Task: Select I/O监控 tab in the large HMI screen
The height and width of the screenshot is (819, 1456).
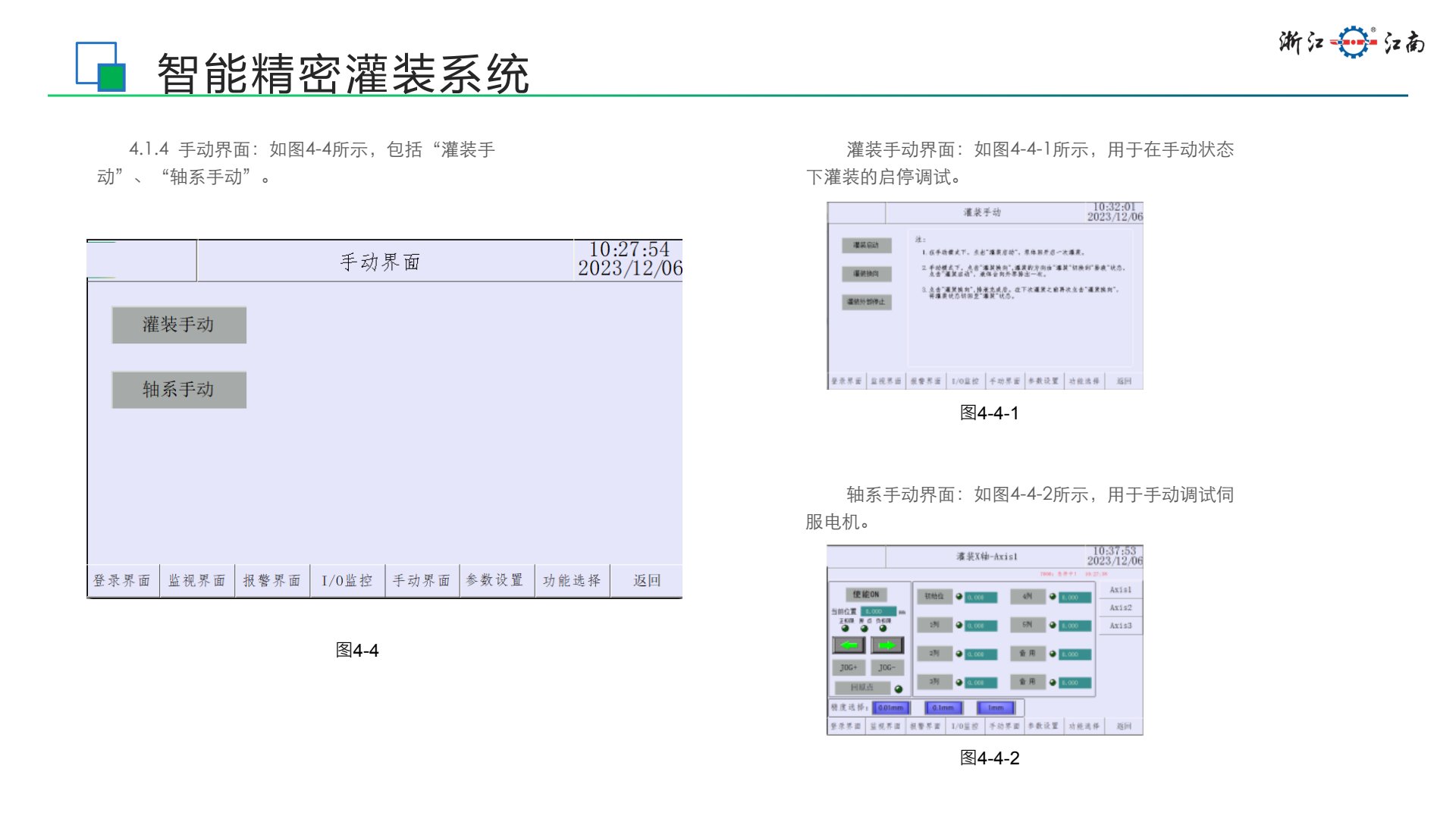Action: pos(347,581)
